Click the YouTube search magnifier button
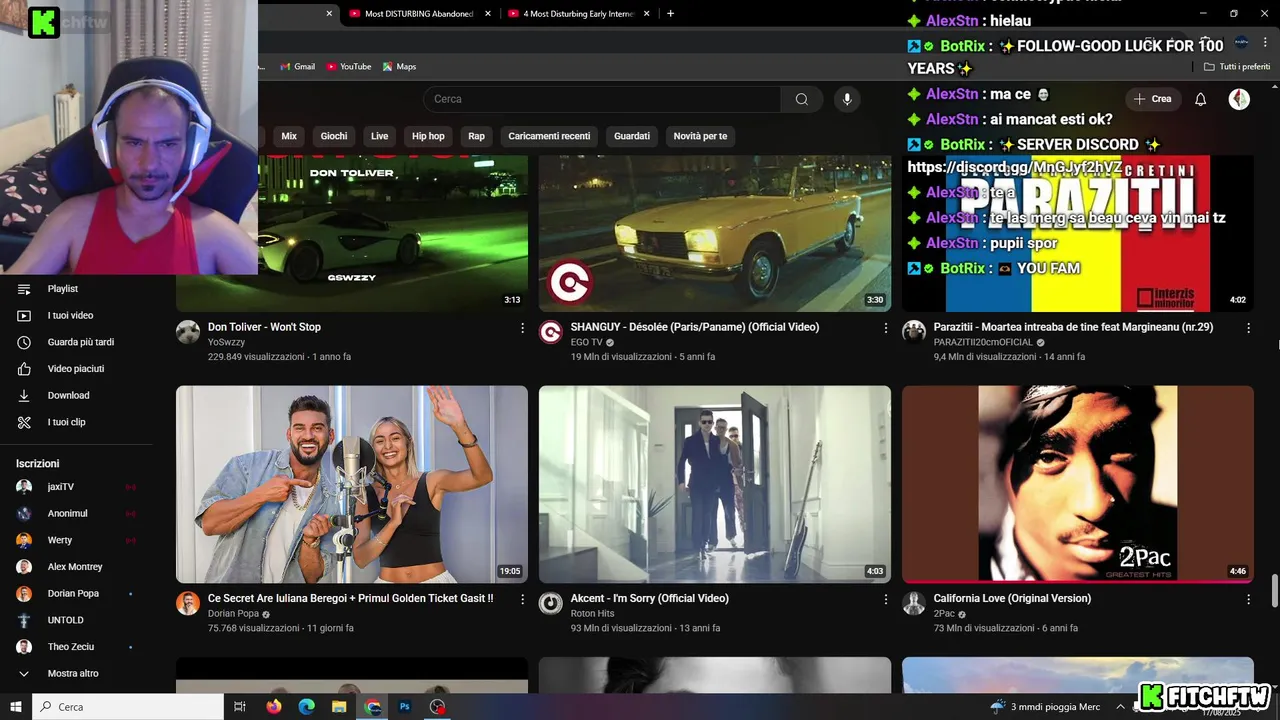The height and width of the screenshot is (720, 1280). (x=801, y=99)
